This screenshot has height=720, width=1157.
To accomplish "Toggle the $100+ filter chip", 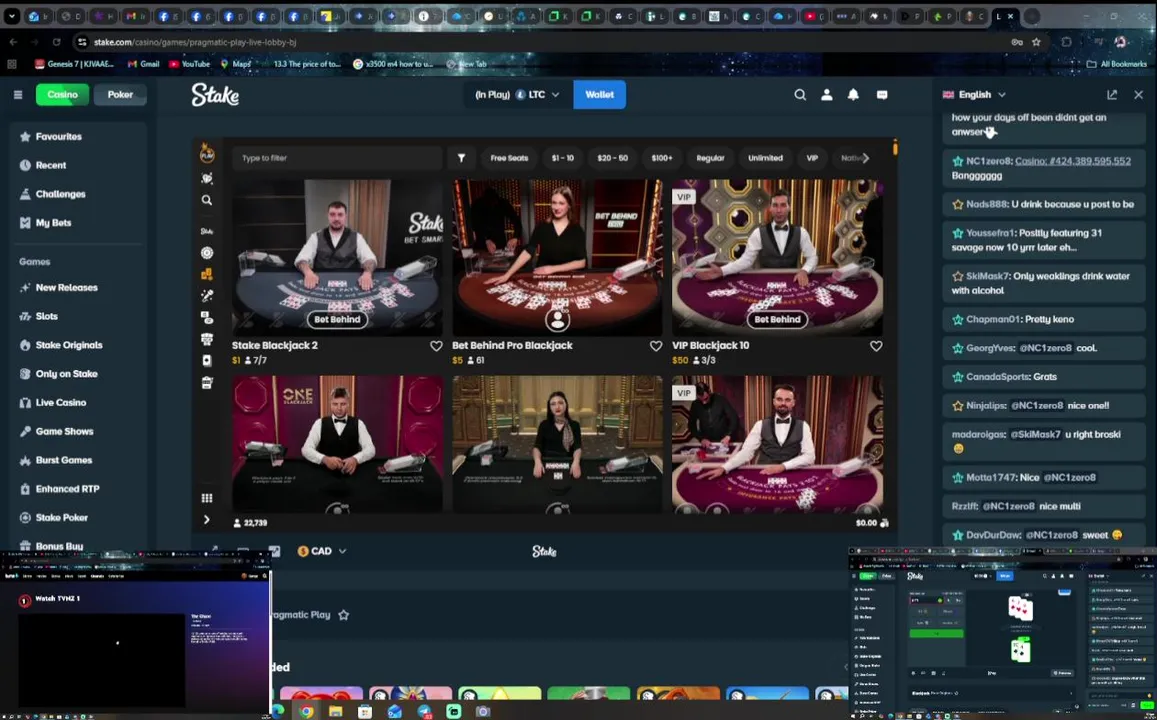I will click(662, 158).
